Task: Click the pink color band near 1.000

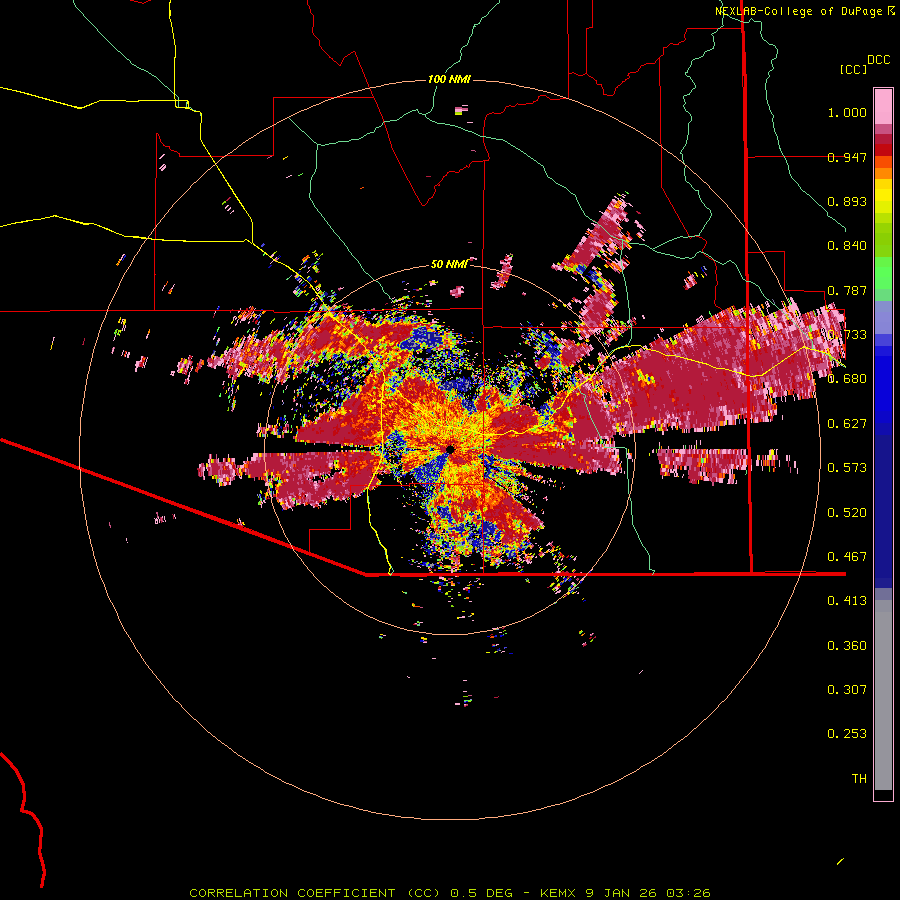Action: point(883,106)
